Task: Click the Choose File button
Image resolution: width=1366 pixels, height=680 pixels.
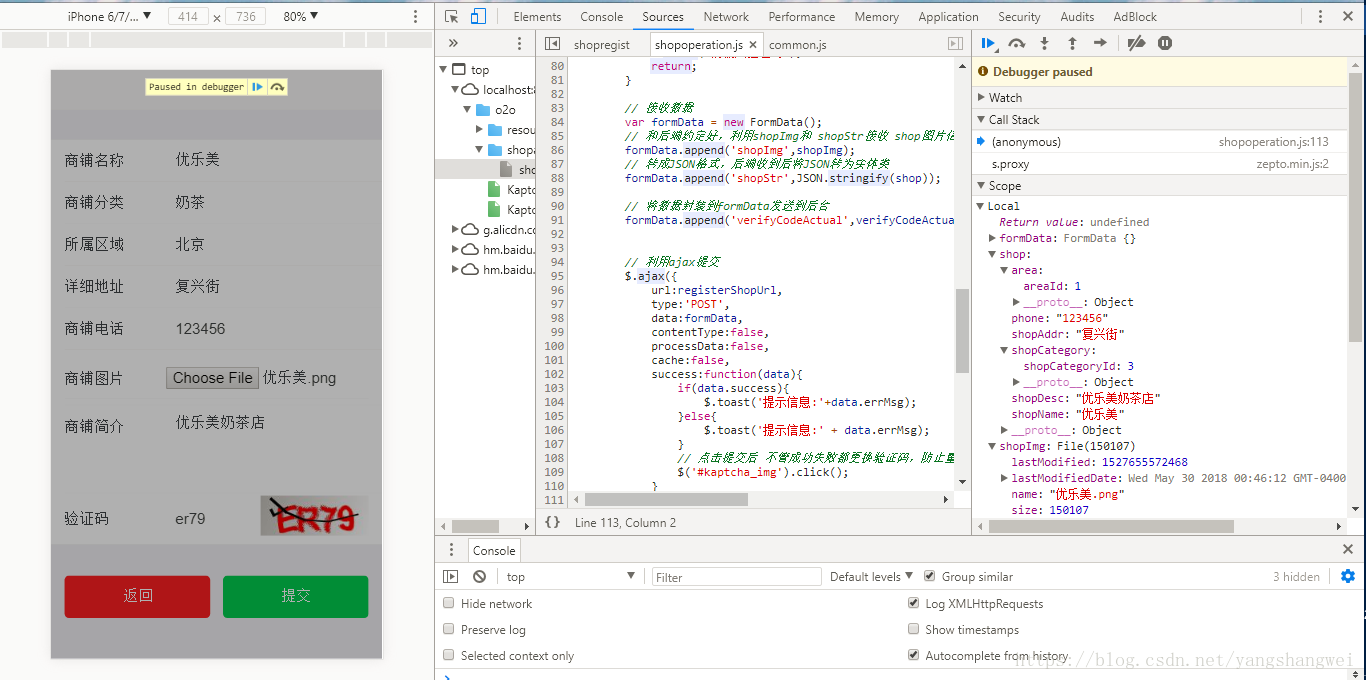Action: click(x=212, y=378)
